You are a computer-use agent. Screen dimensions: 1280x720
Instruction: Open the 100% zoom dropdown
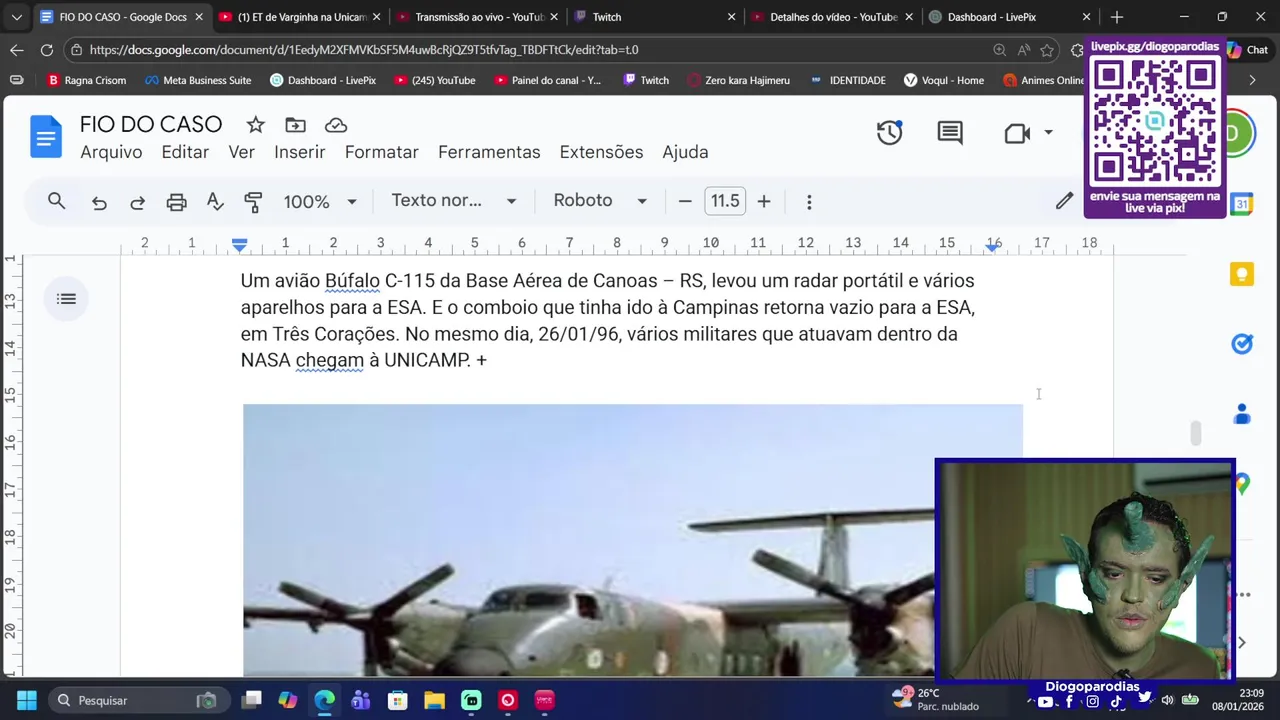(320, 202)
